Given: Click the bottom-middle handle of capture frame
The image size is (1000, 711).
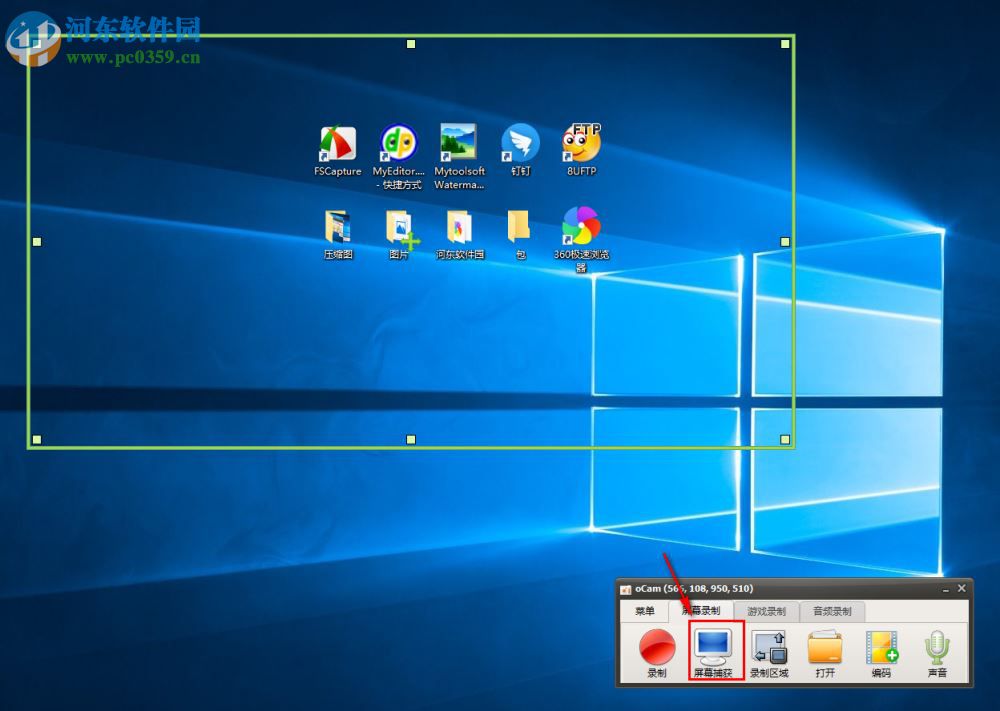Looking at the screenshot, I should 411,439.
